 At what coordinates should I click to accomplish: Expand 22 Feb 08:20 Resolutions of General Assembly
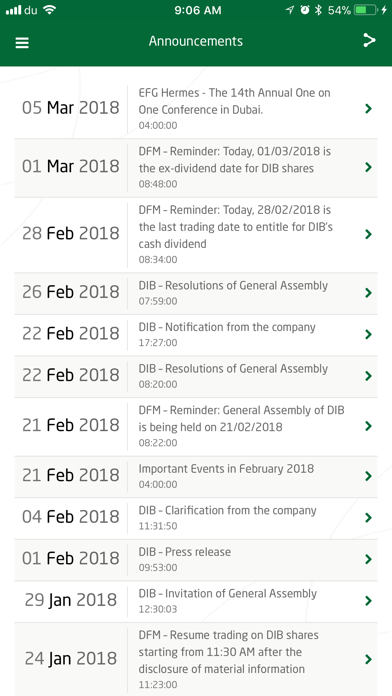tap(368, 376)
